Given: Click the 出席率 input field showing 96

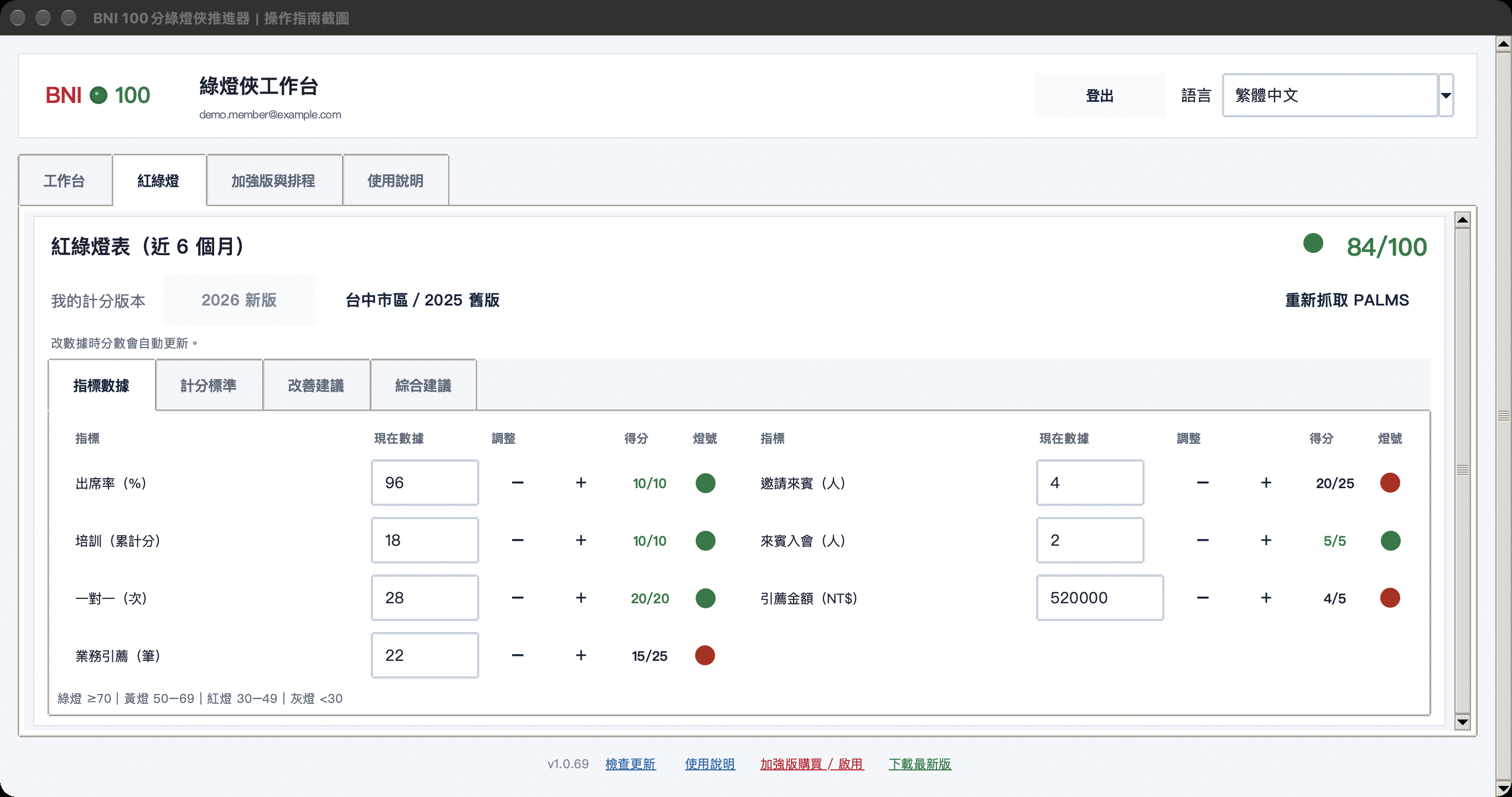Looking at the screenshot, I should [x=424, y=483].
